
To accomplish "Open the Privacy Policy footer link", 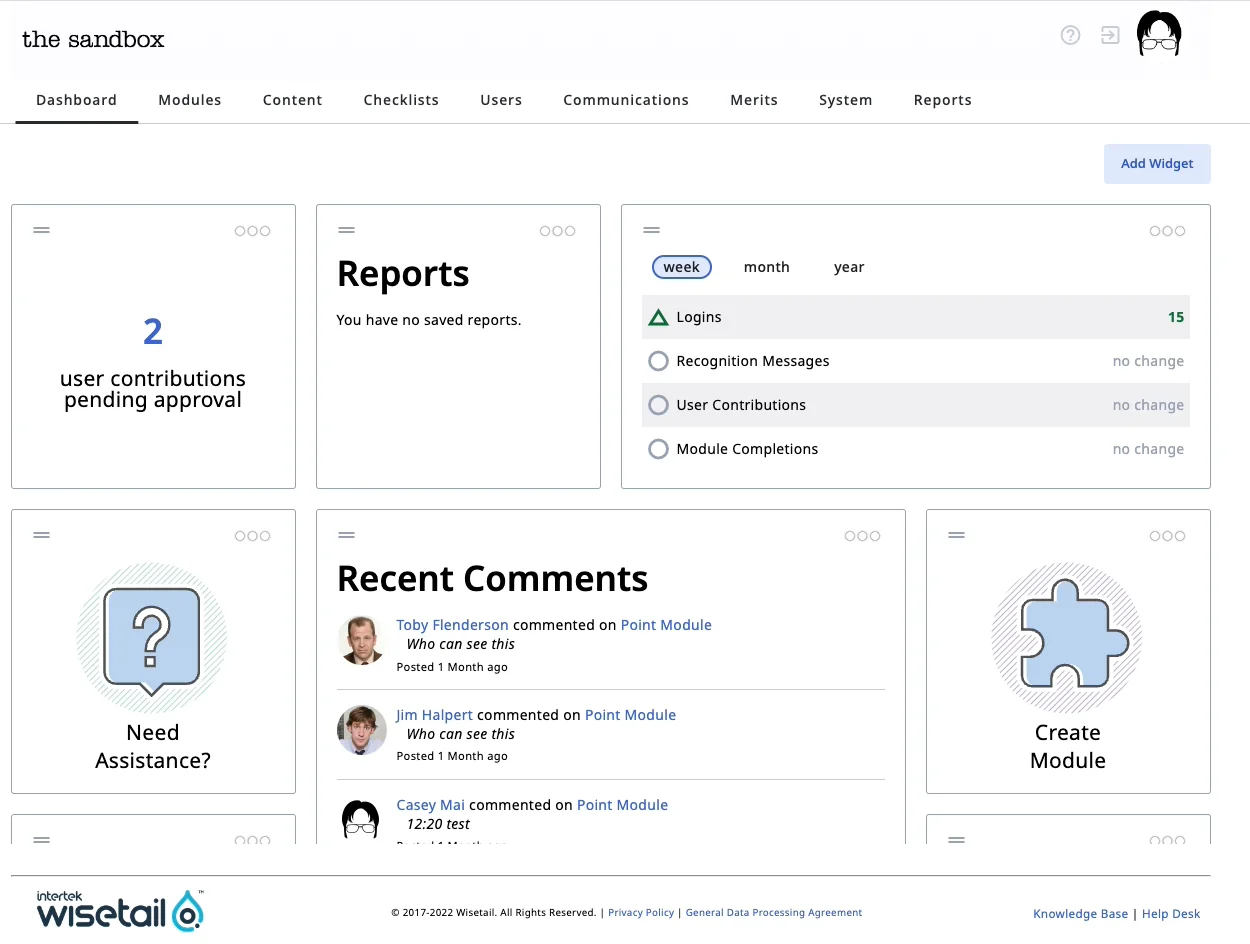I will pos(640,913).
